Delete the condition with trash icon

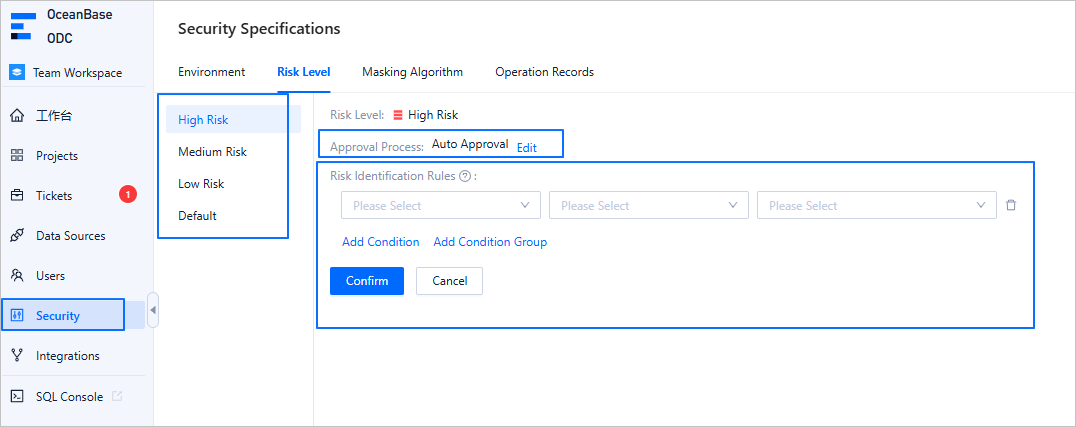[x=1011, y=205]
